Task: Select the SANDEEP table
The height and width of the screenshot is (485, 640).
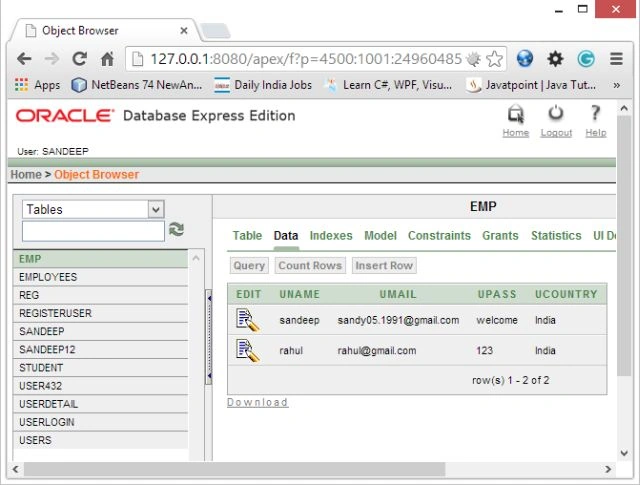Action: pyautogui.click(x=100, y=331)
